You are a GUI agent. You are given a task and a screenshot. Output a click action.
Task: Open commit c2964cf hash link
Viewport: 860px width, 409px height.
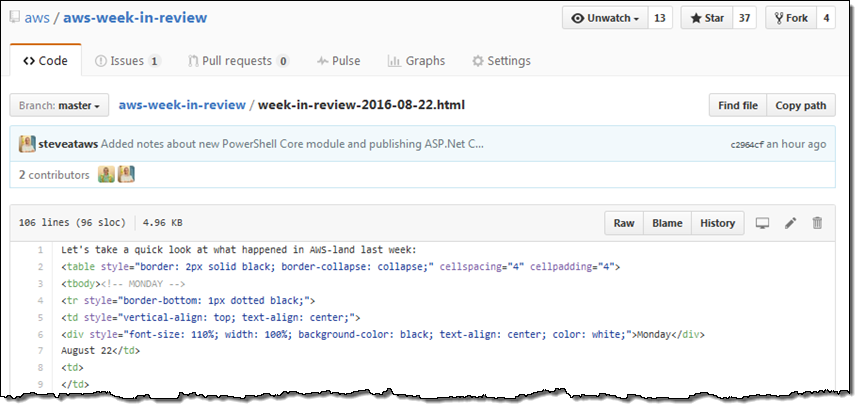tap(747, 145)
